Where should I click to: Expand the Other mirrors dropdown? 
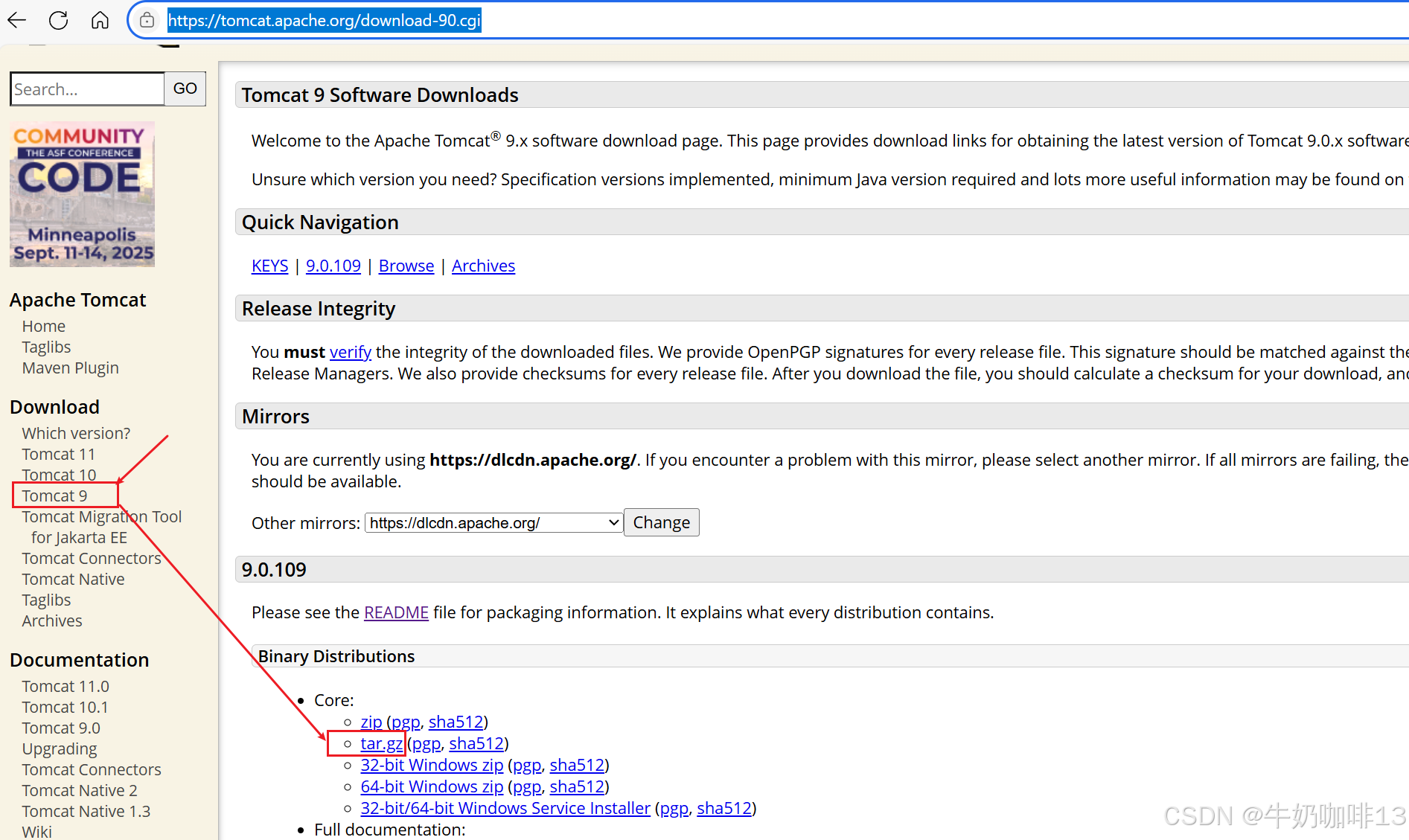coord(493,523)
